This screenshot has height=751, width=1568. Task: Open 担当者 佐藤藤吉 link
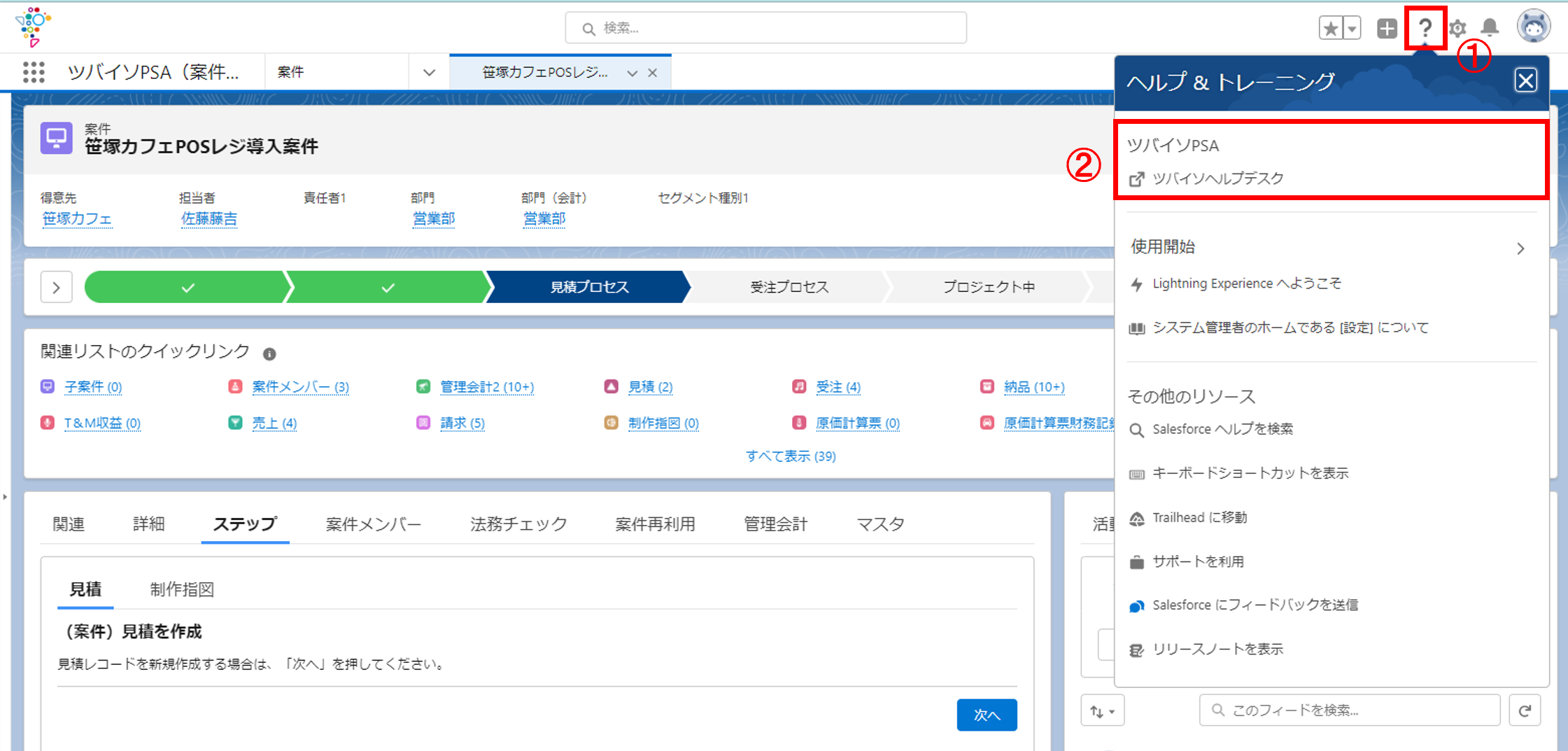pyautogui.click(x=209, y=218)
